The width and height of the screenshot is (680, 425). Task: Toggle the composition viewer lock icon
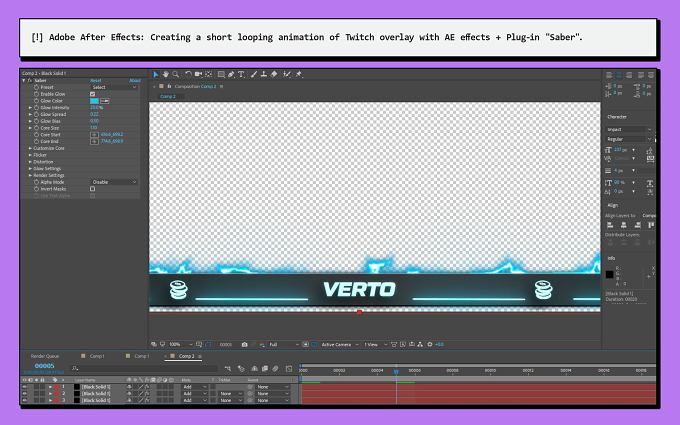[x=169, y=86]
